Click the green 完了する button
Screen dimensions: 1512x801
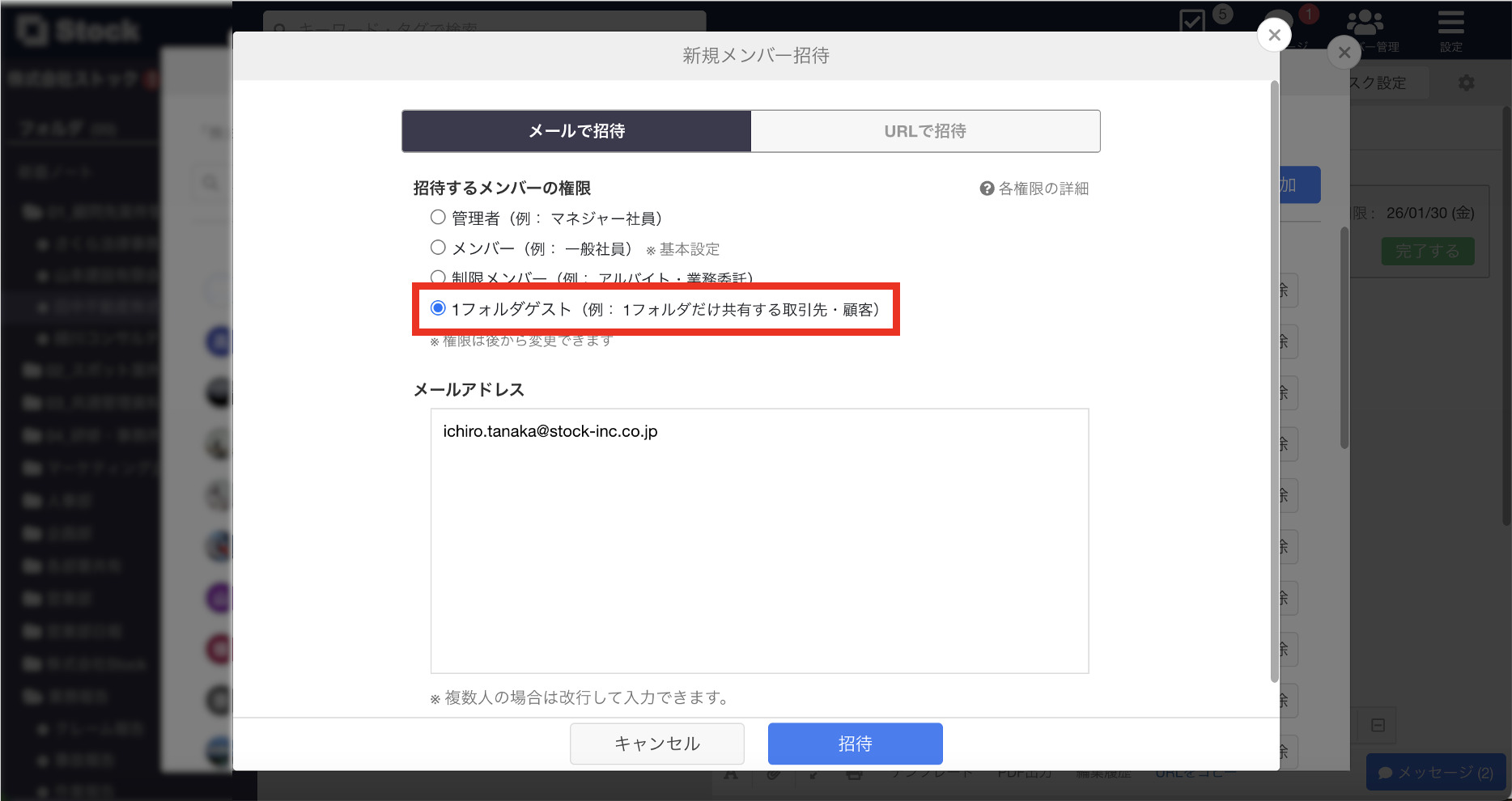point(1427,251)
